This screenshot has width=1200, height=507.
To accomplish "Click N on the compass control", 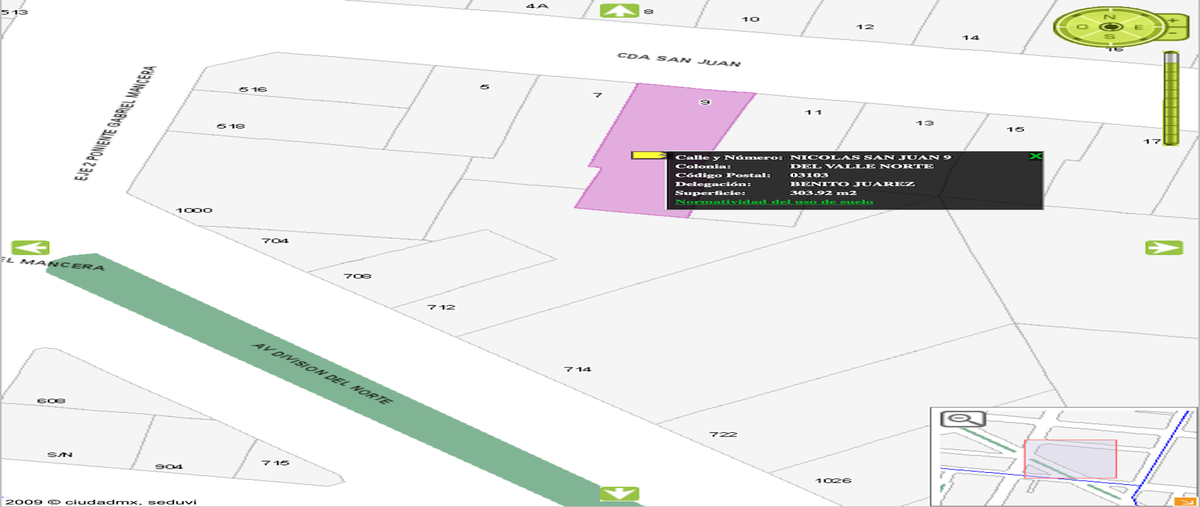I will (x=1109, y=16).
